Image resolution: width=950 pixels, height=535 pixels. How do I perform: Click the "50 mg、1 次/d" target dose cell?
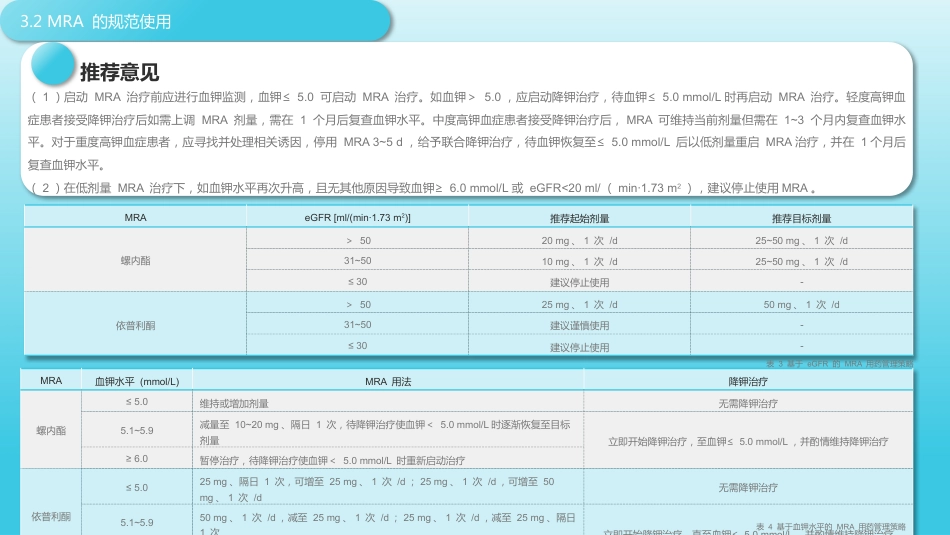coord(801,305)
